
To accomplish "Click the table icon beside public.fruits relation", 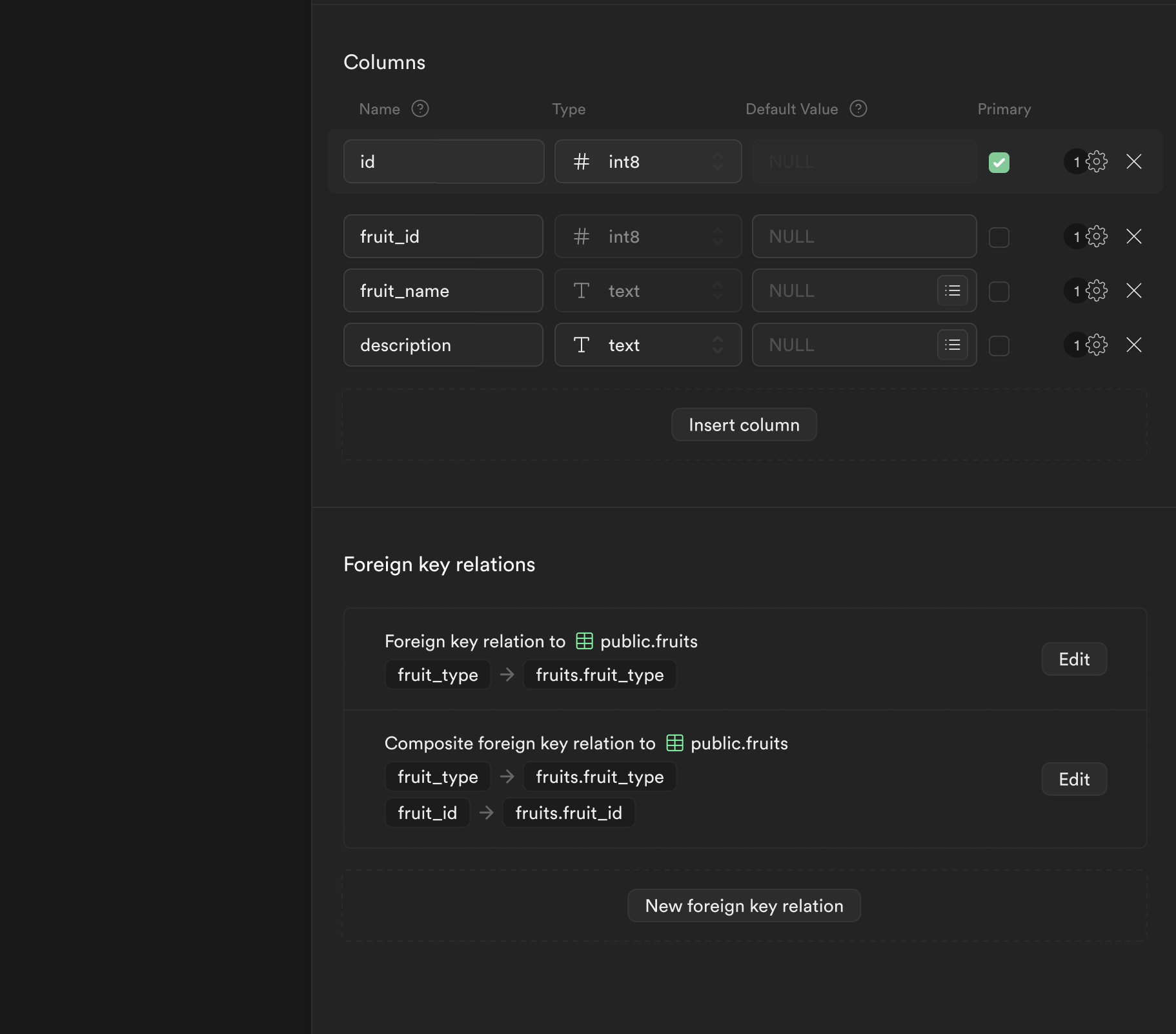I will point(583,641).
